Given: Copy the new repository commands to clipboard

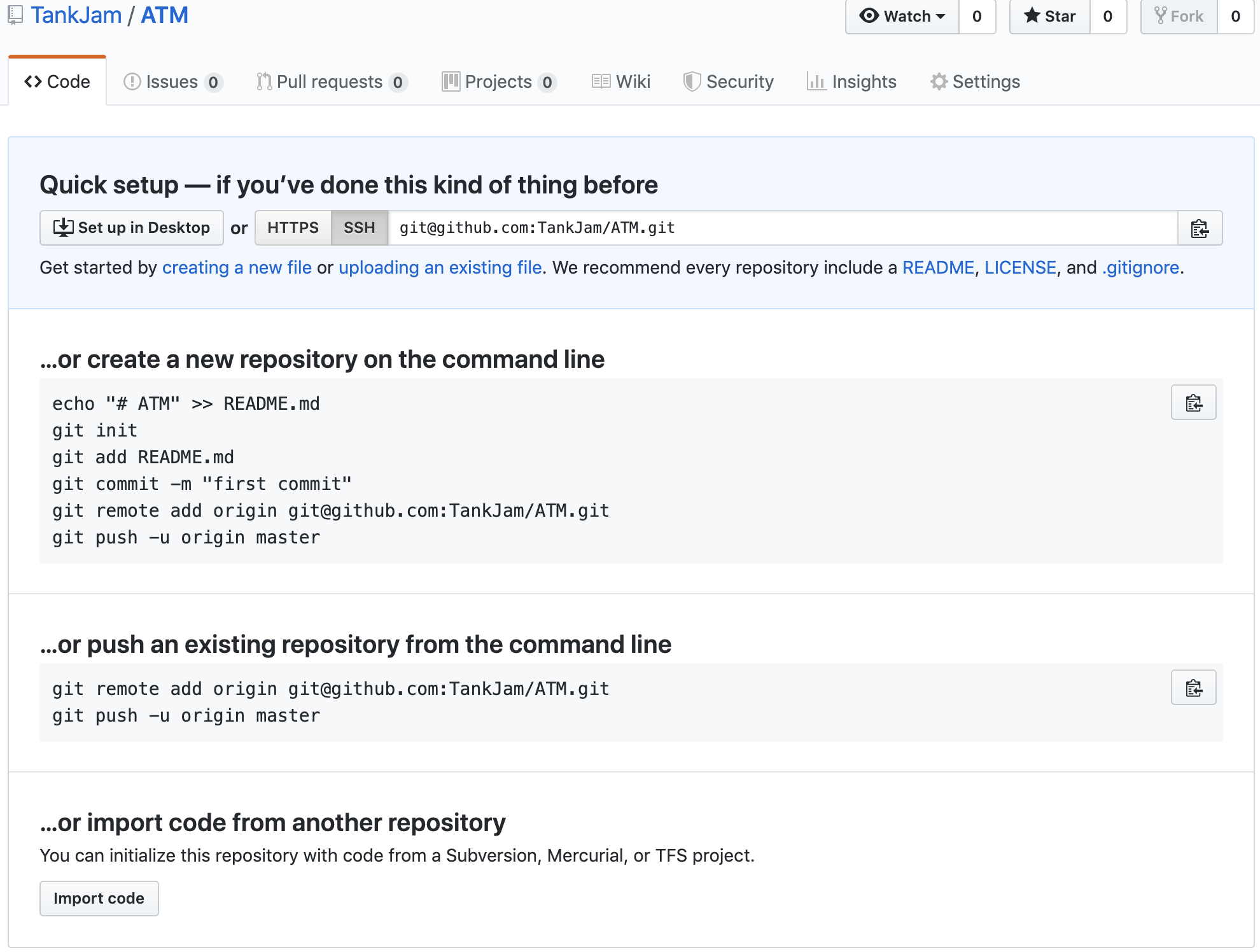Looking at the screenshot, I should pos(1193,402).
